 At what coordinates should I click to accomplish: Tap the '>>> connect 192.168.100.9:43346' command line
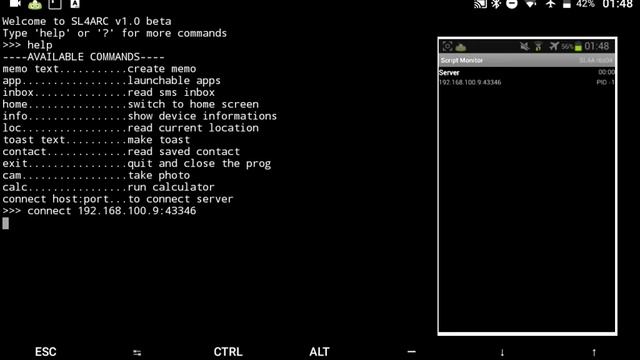point(99,211)
